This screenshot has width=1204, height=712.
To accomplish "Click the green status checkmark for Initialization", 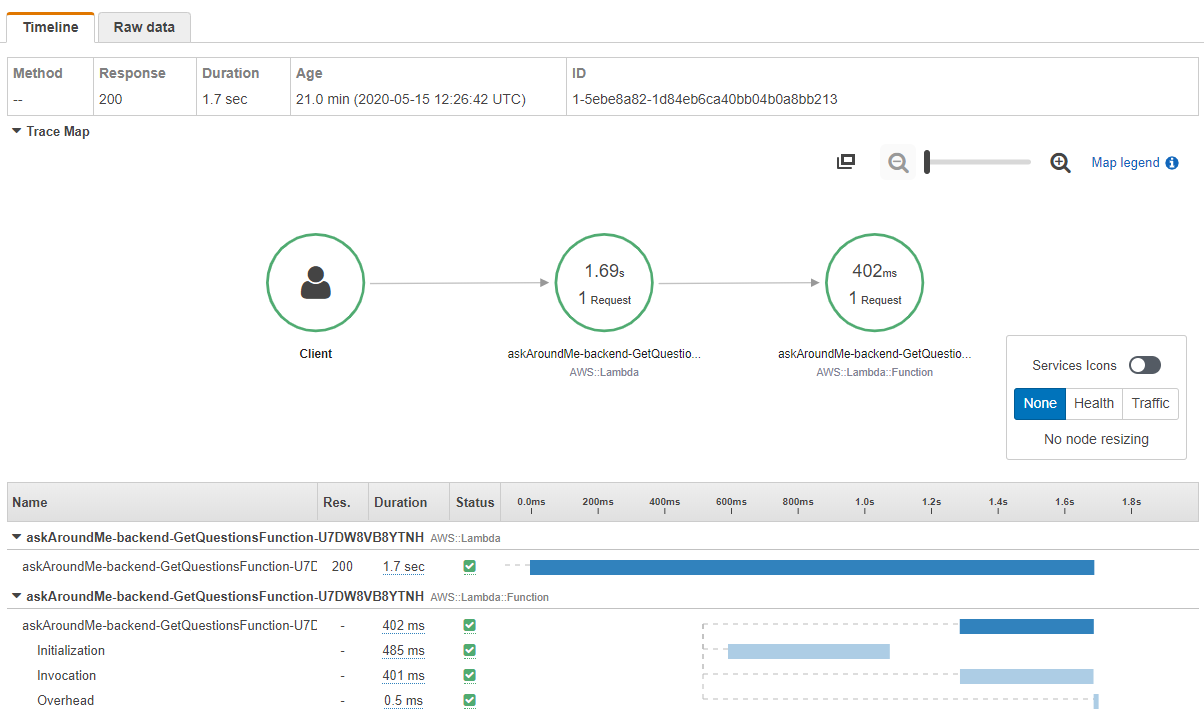I will tap(469, 650).
